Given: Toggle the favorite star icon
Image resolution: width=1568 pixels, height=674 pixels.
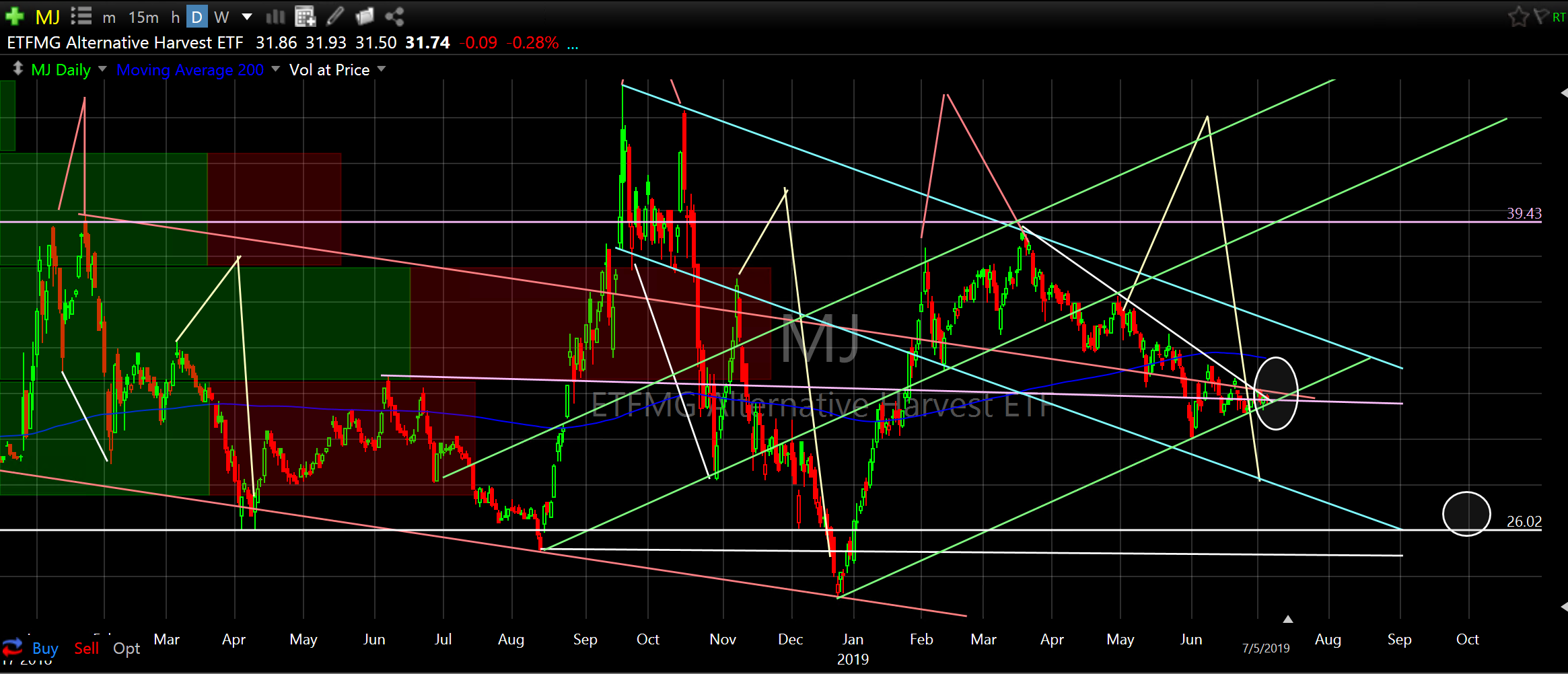Looking at the screenshot, I should pos(1518,16).
